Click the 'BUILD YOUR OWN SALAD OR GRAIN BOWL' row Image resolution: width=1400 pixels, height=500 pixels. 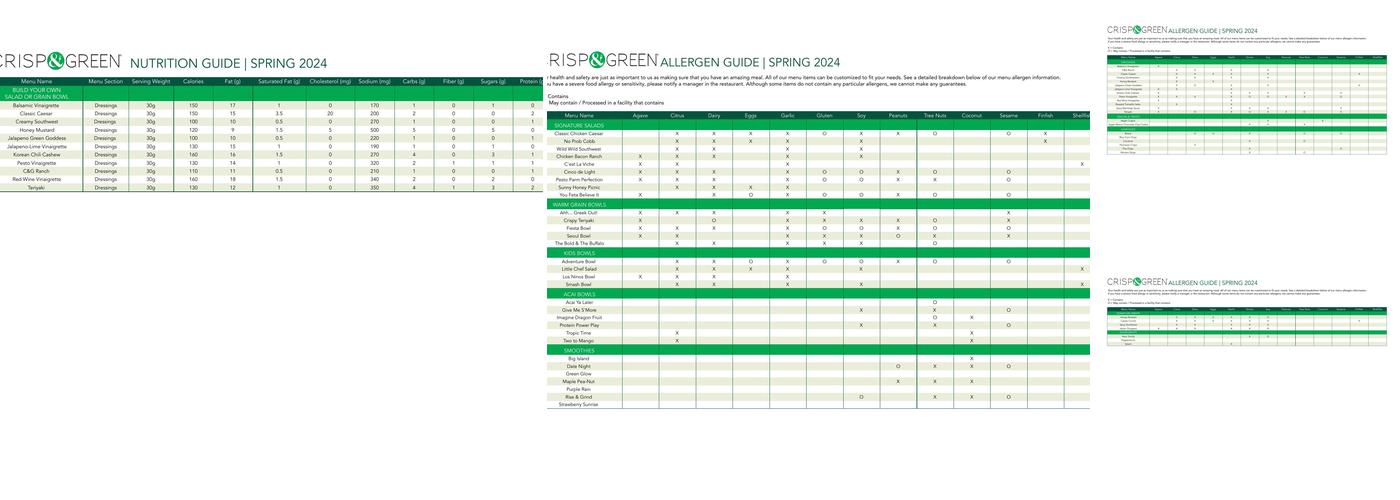click(271, 93)
